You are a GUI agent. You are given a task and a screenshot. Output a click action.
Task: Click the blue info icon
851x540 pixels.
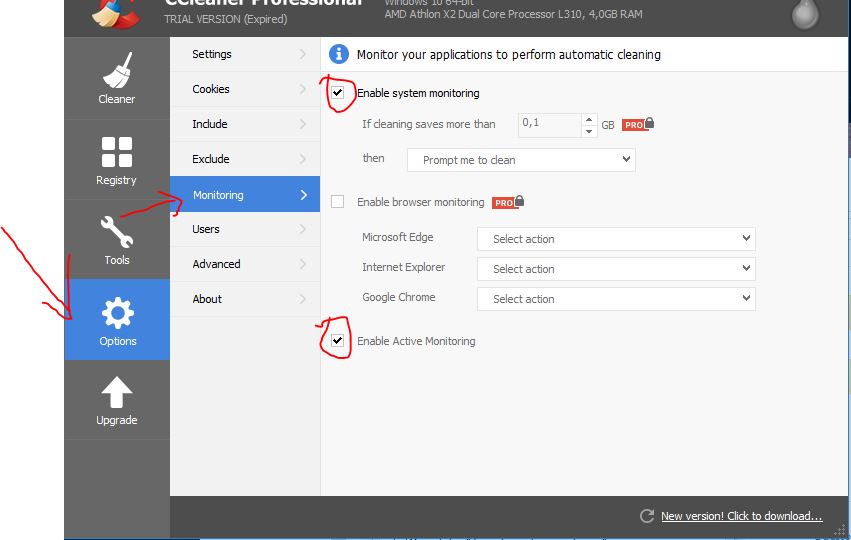(339, 54)
